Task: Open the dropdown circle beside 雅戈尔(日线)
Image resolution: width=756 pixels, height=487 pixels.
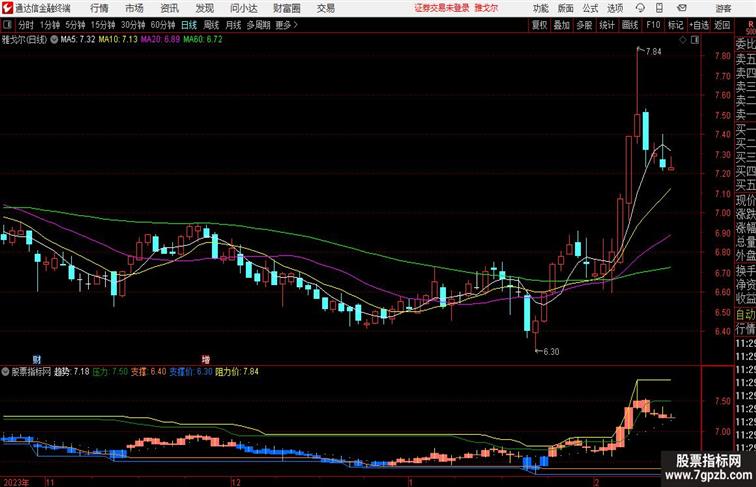Action: pos(54,40)
